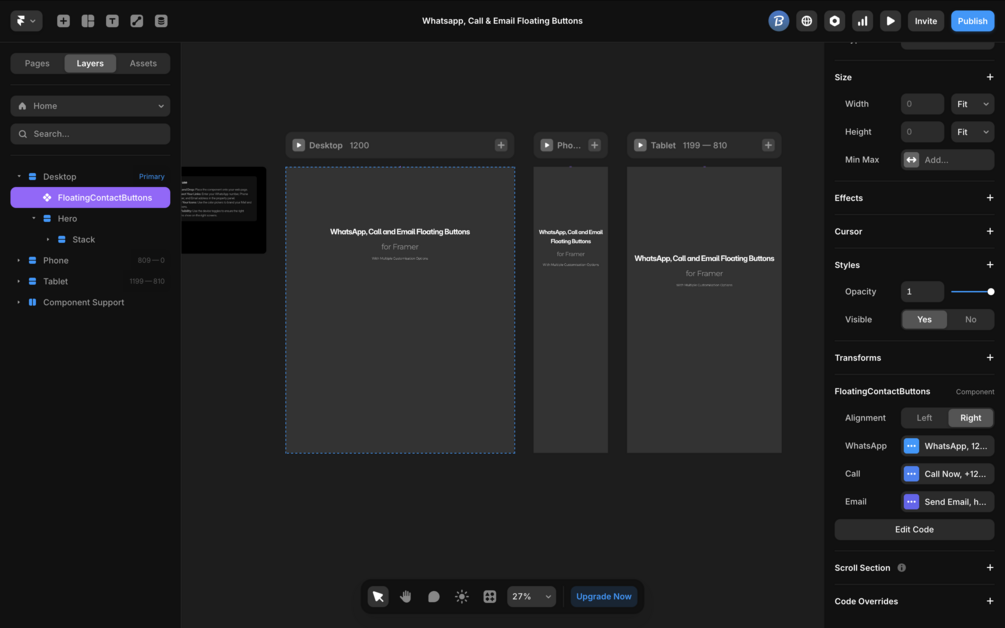The image size is (1005, 628).
Task: Set Visible to Yes
Action: pos(924,319)
